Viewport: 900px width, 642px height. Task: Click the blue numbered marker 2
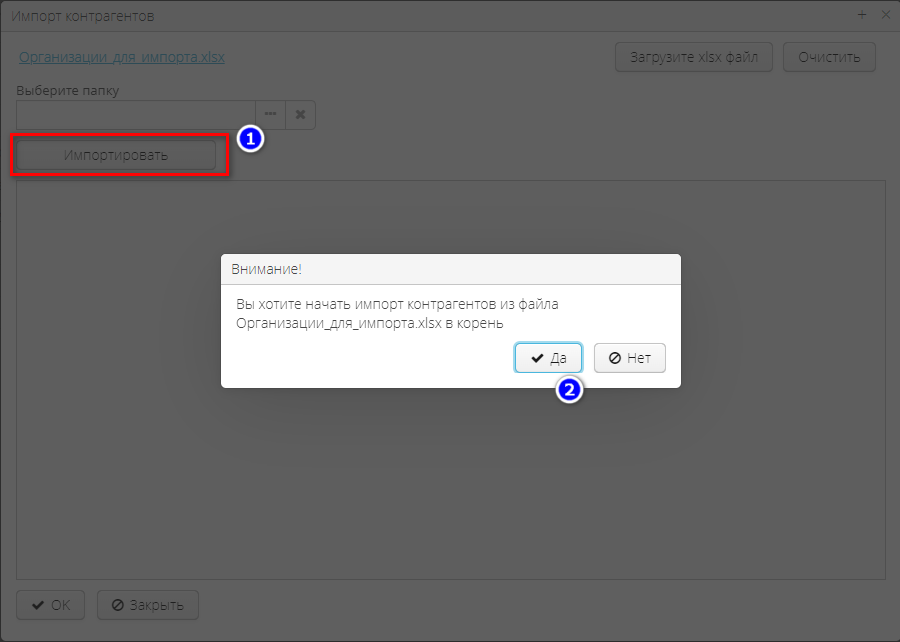[569, 390]
